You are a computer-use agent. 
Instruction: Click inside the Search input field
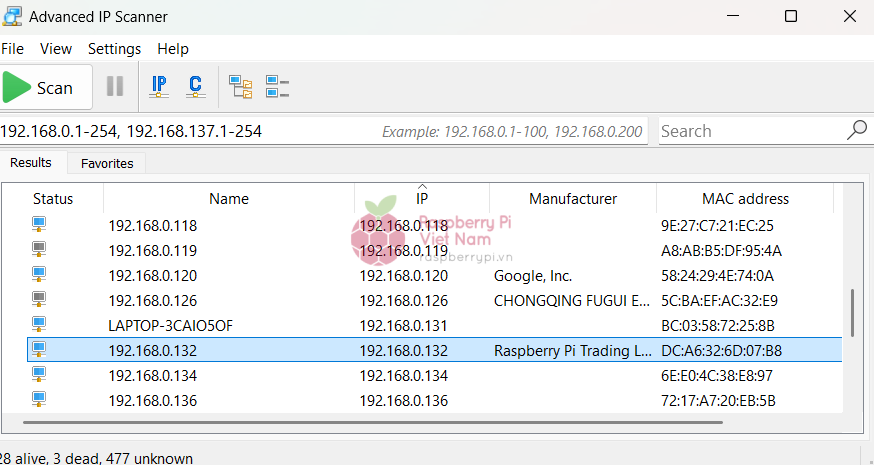click(x=750, y=131)
